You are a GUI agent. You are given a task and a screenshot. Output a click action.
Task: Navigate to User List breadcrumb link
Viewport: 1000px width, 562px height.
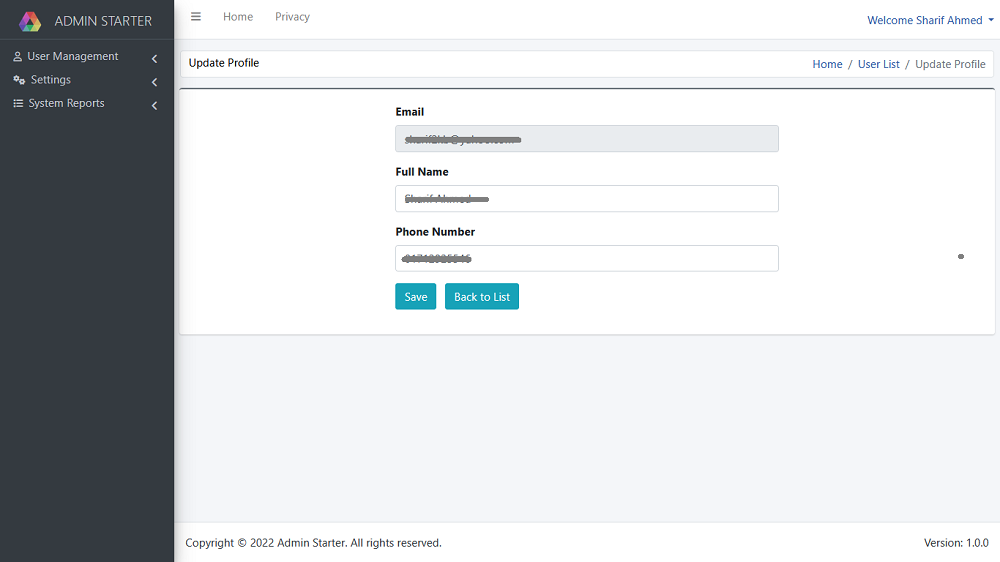[878, 64]
